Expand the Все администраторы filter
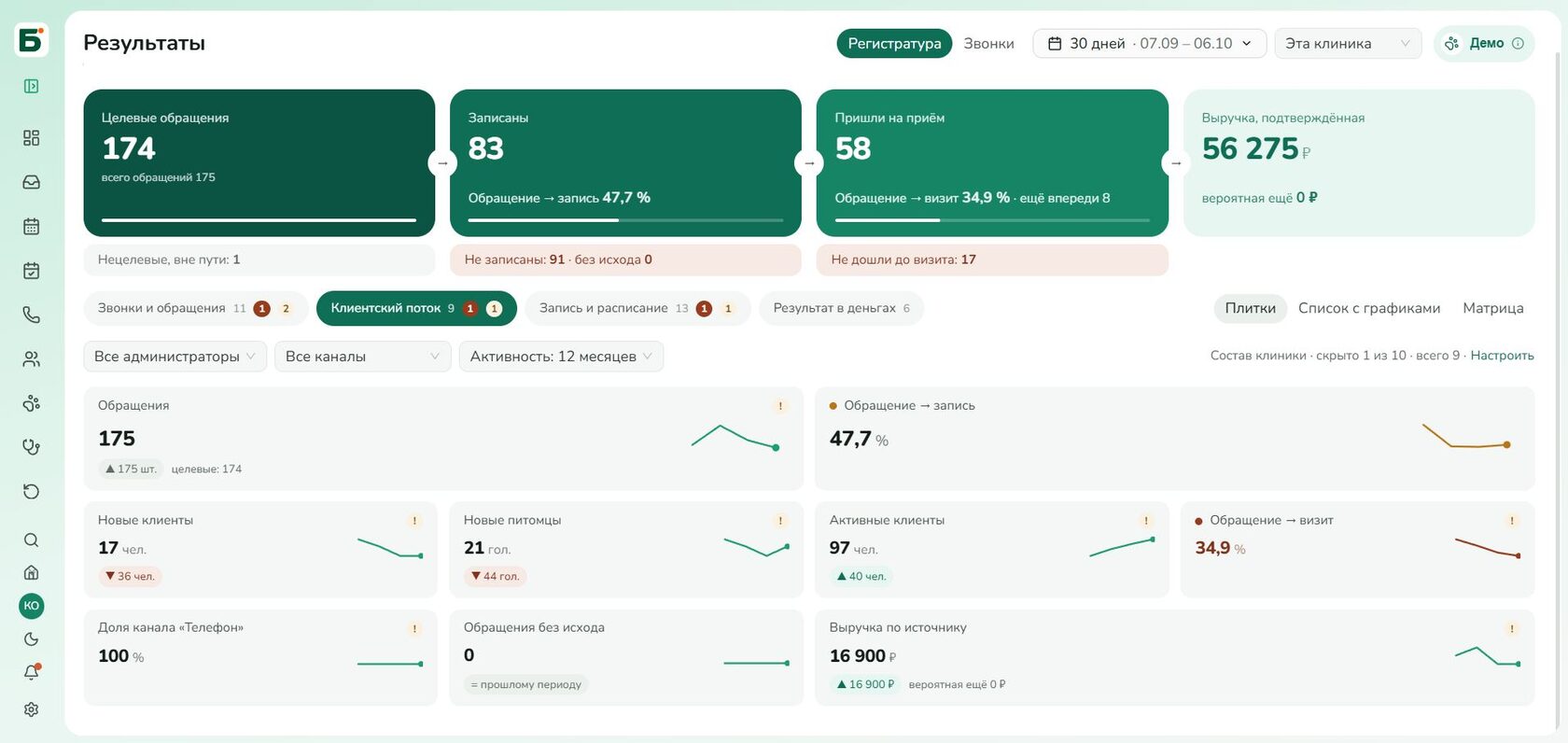This screenshot has width=1568, height=743. pos(175,357)
